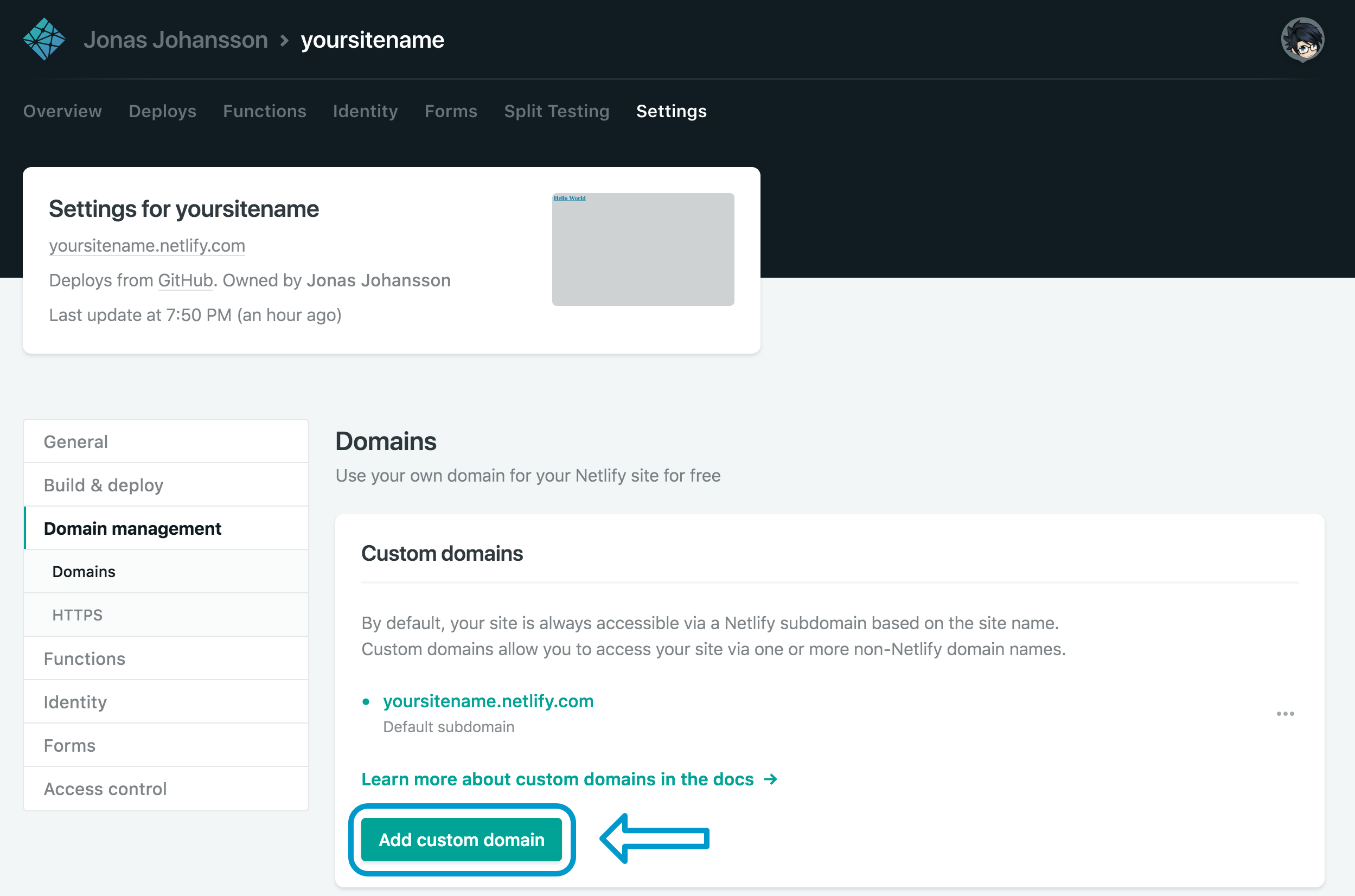The width and height of the screenshot is (1355, 896).
Task: Select the Settings tab
Action: 672,111
